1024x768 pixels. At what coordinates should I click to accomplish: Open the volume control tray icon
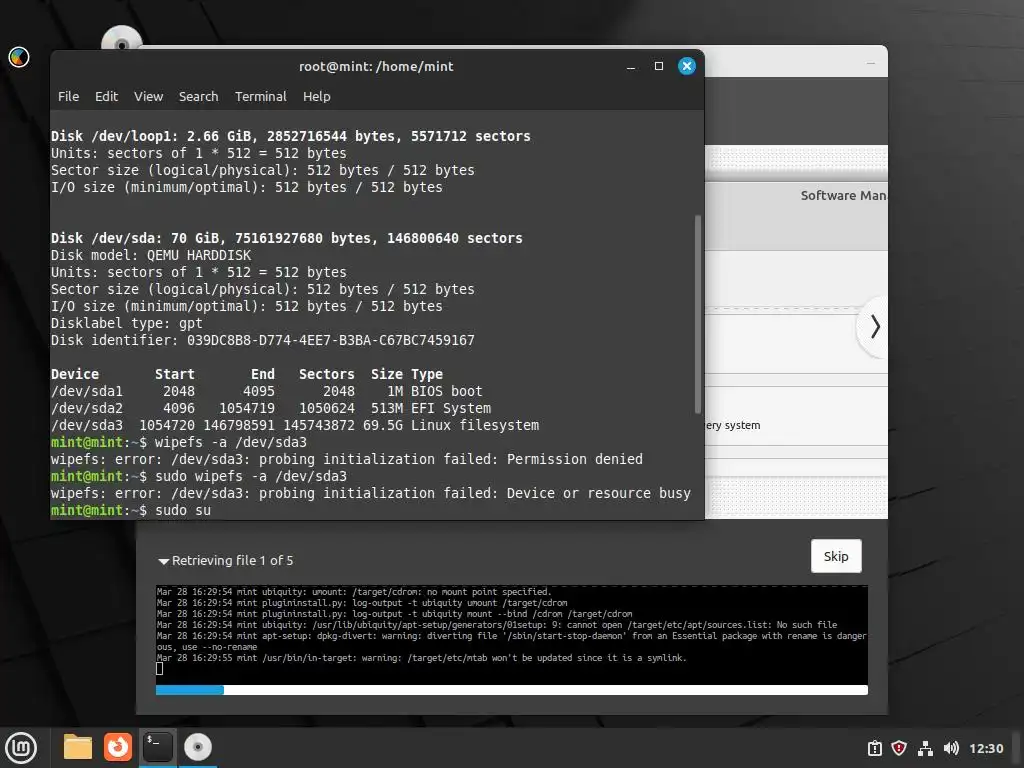point(951,748)
